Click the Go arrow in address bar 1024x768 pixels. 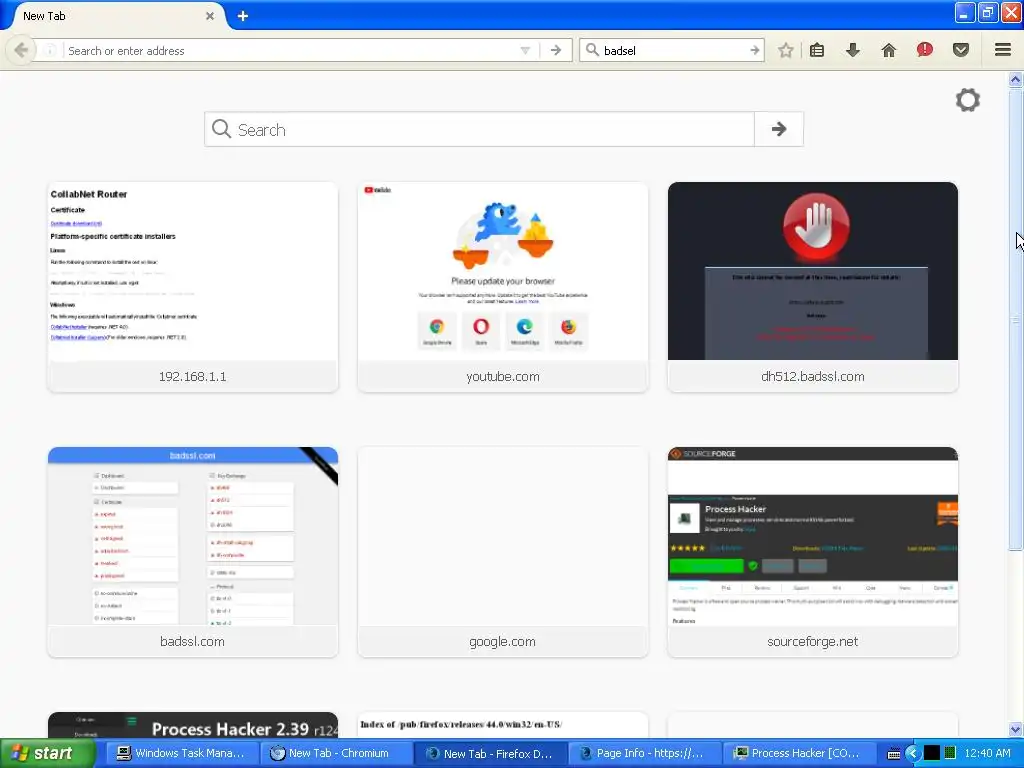(x=556, y=50)
